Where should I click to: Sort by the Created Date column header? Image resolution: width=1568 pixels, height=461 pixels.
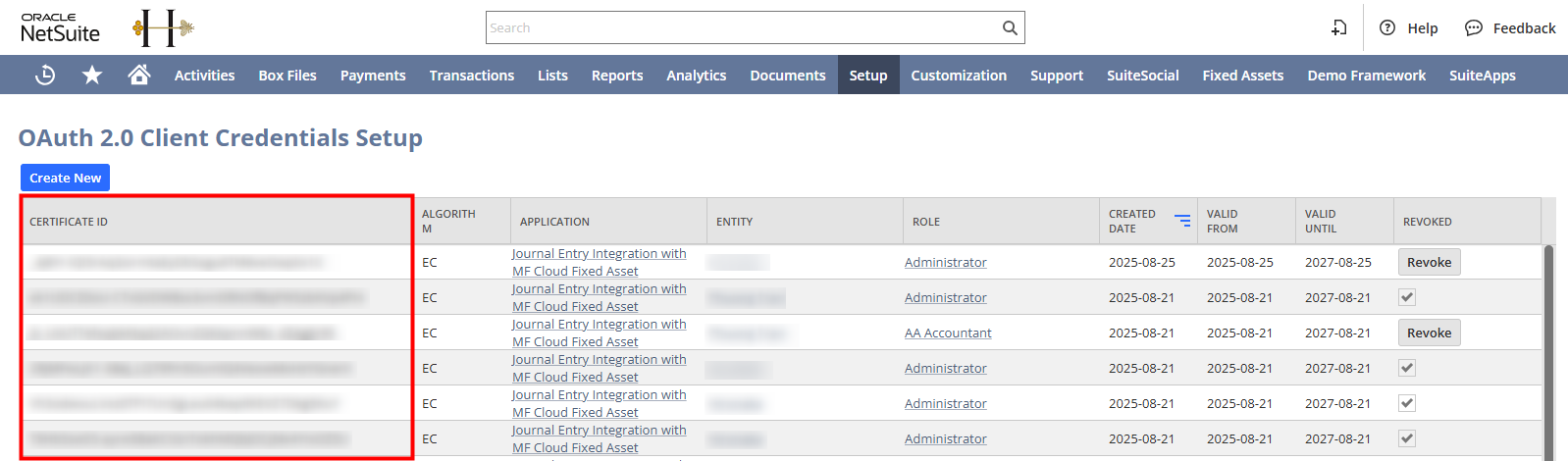tap(1132, 221)
